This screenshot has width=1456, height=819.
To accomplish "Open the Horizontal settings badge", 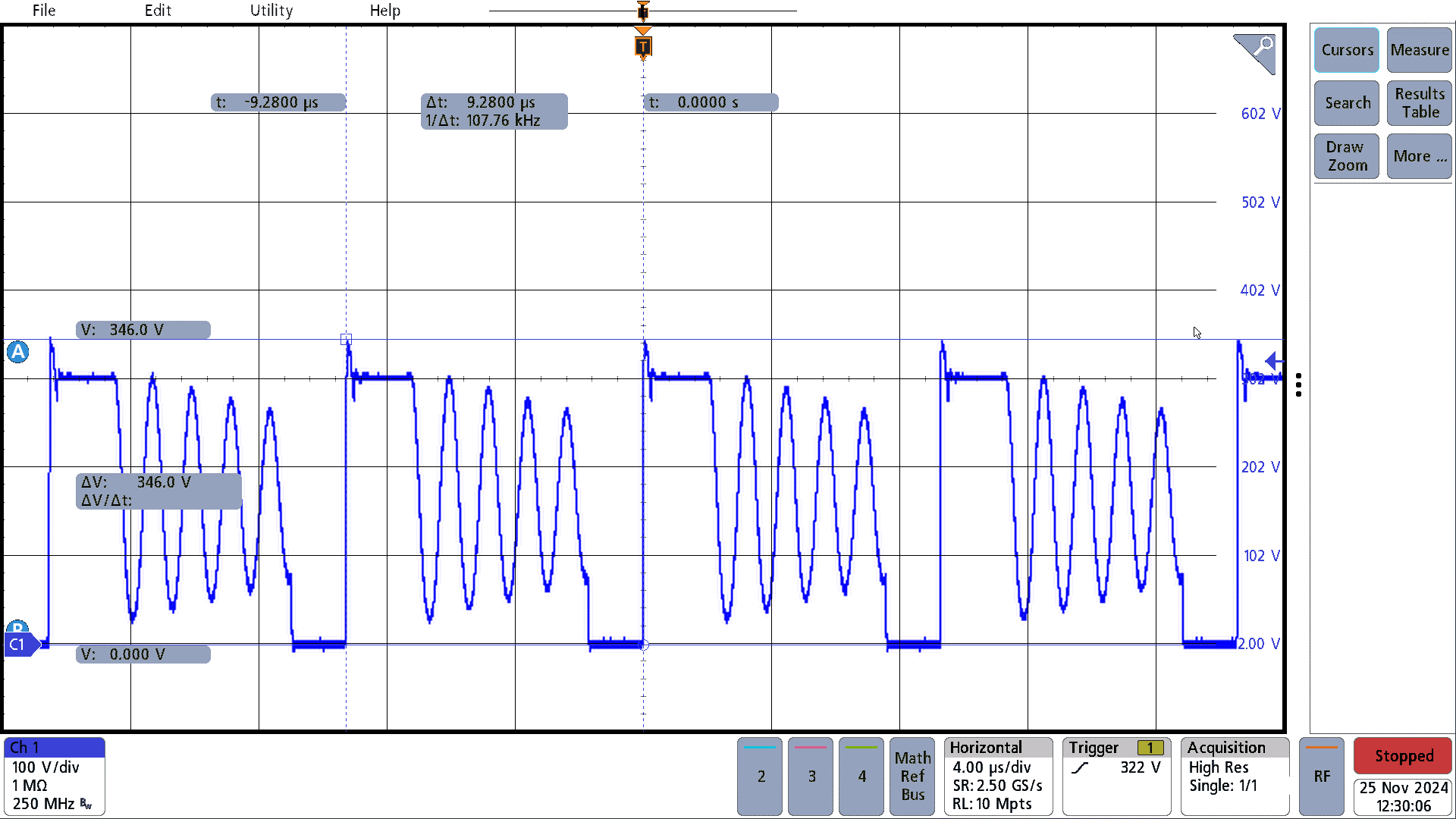I will point(999,777).
